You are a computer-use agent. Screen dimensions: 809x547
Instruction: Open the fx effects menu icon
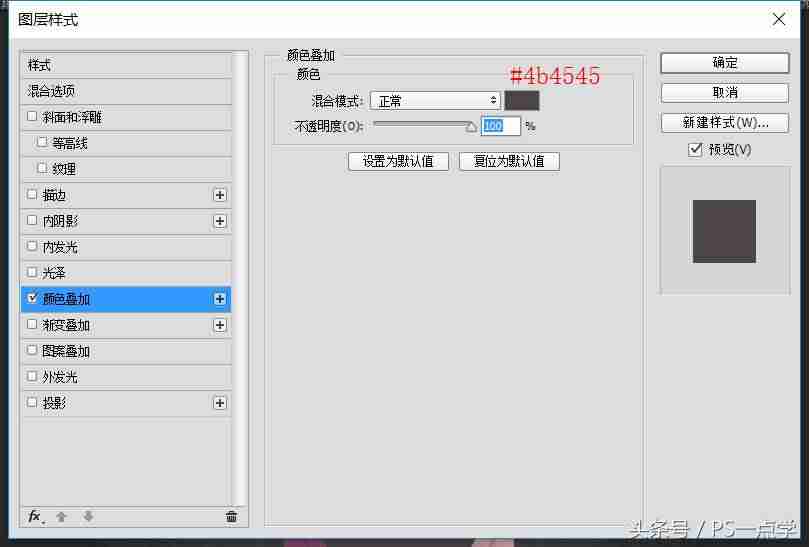35,516
